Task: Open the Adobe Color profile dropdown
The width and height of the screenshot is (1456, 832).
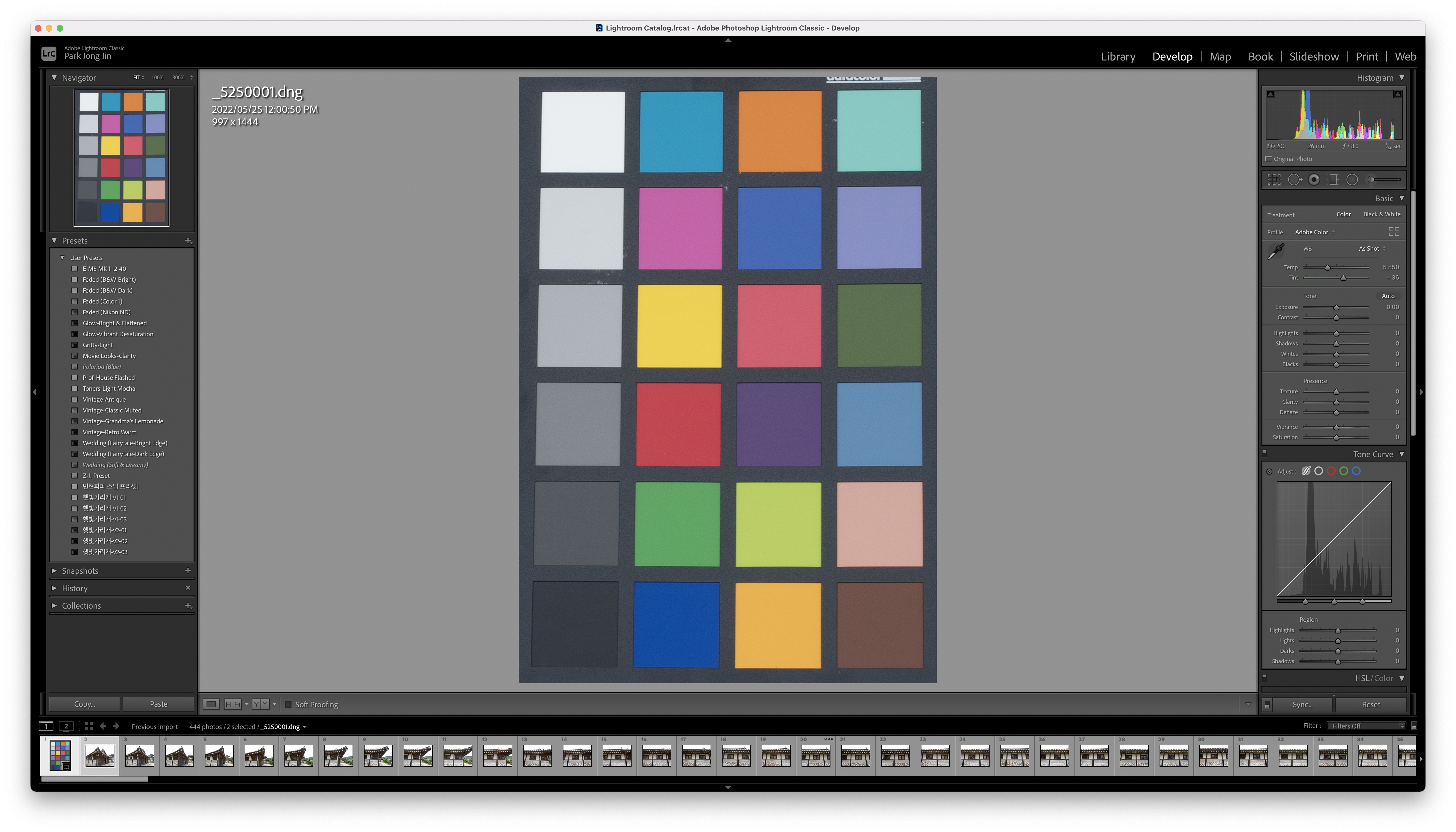Action: (1315, 232)
